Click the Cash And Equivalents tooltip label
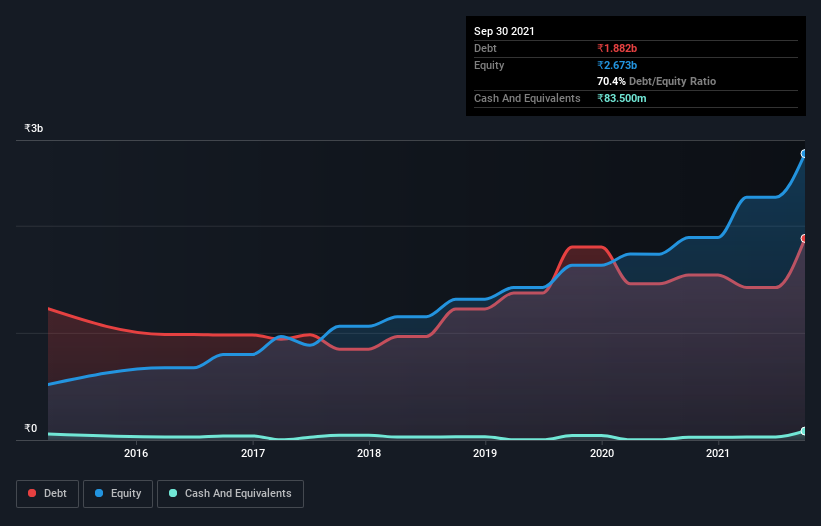The height and width of the screenshot is (526, 821). pos(527,98)
